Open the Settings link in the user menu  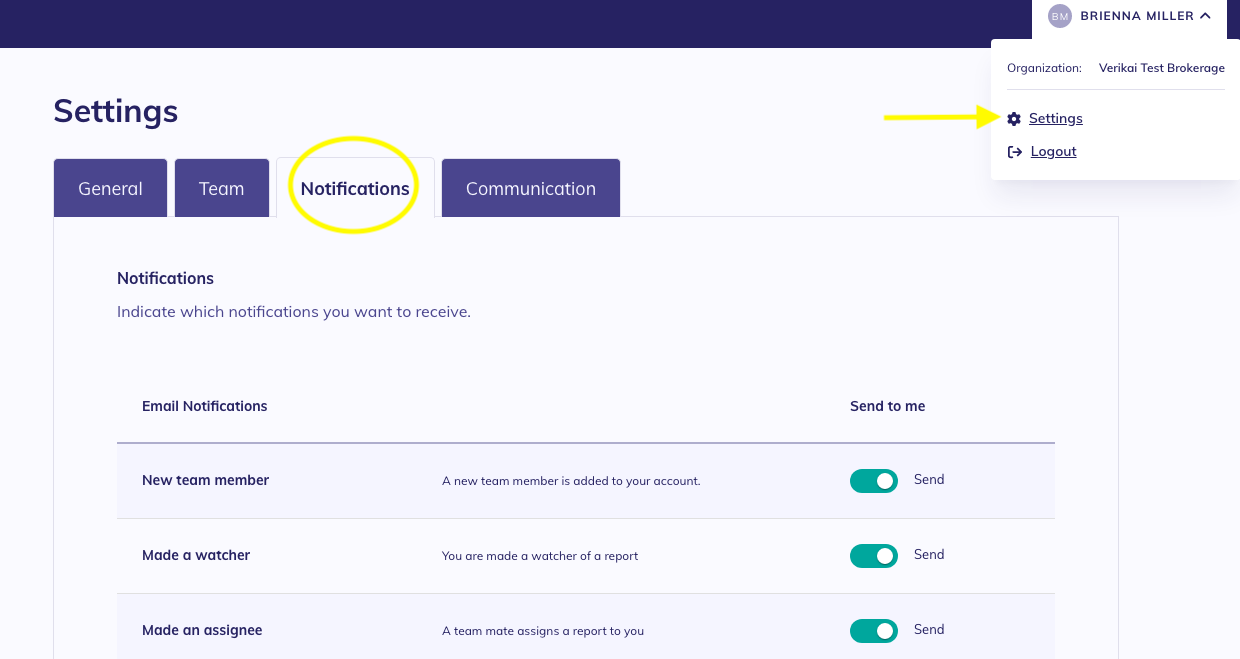click(1055, 119)
